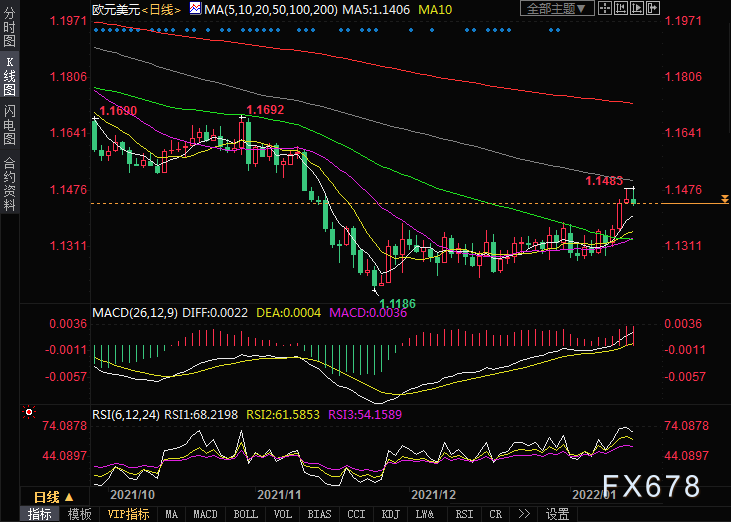
Task: Click the chart axis compress icon
Action: pos(621,8)
